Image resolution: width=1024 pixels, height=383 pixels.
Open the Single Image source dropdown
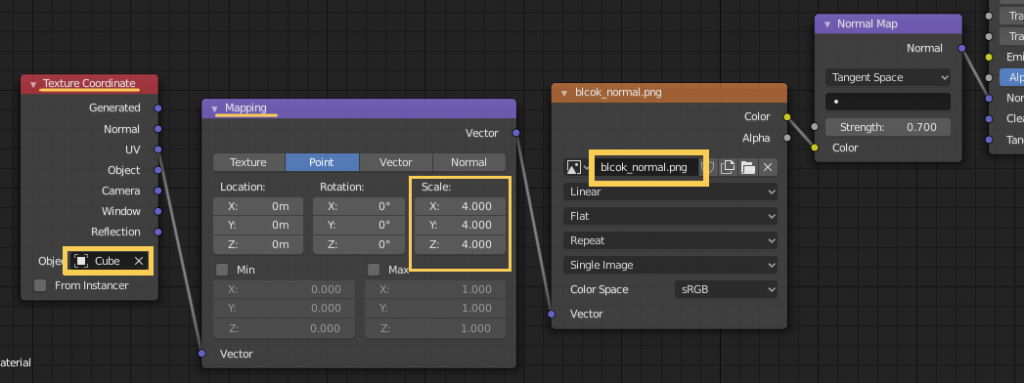pos(670,265)
